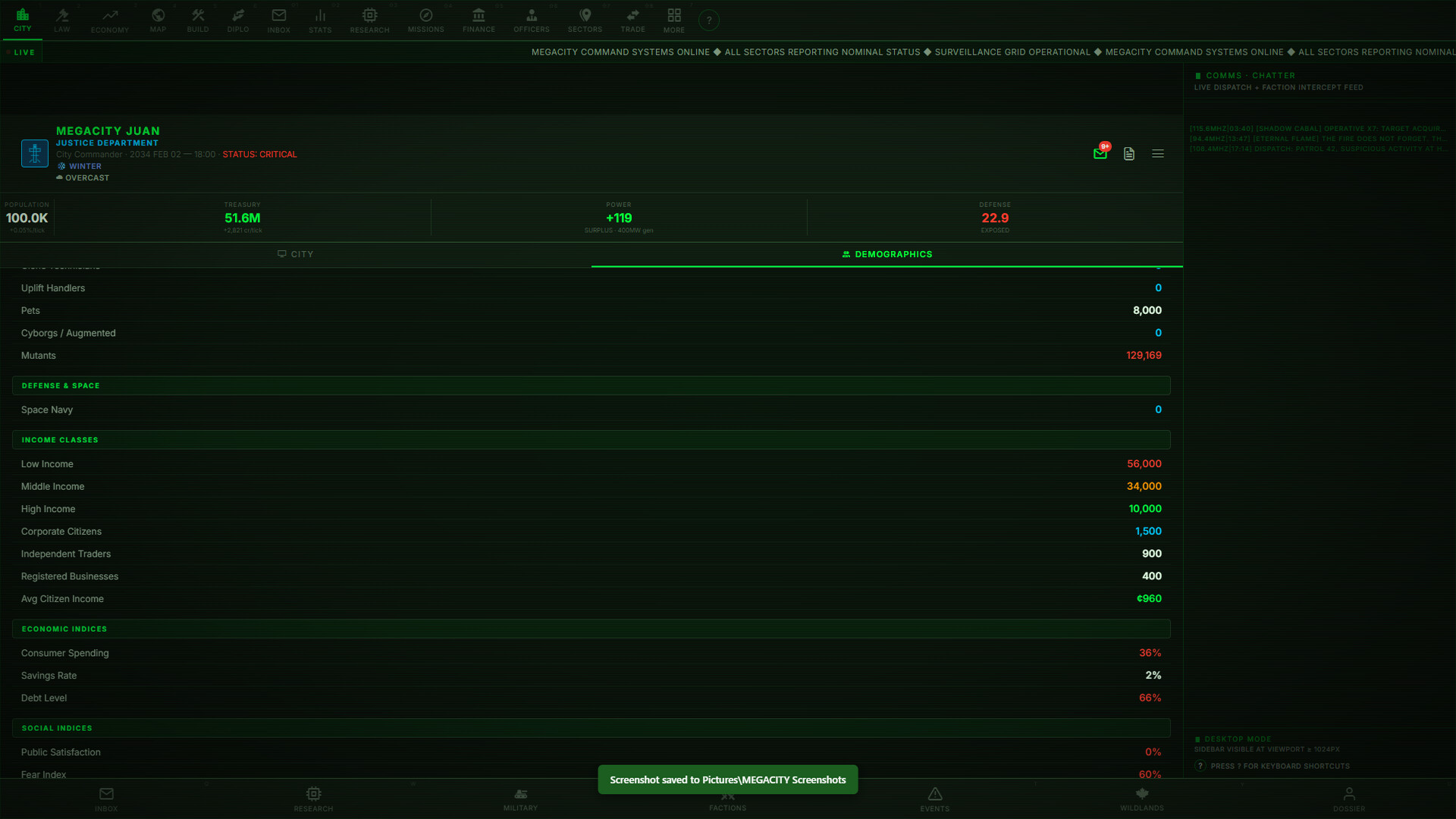1456x819 pixels.
Task: Open the Trade section
Action: tap(632, 20)
